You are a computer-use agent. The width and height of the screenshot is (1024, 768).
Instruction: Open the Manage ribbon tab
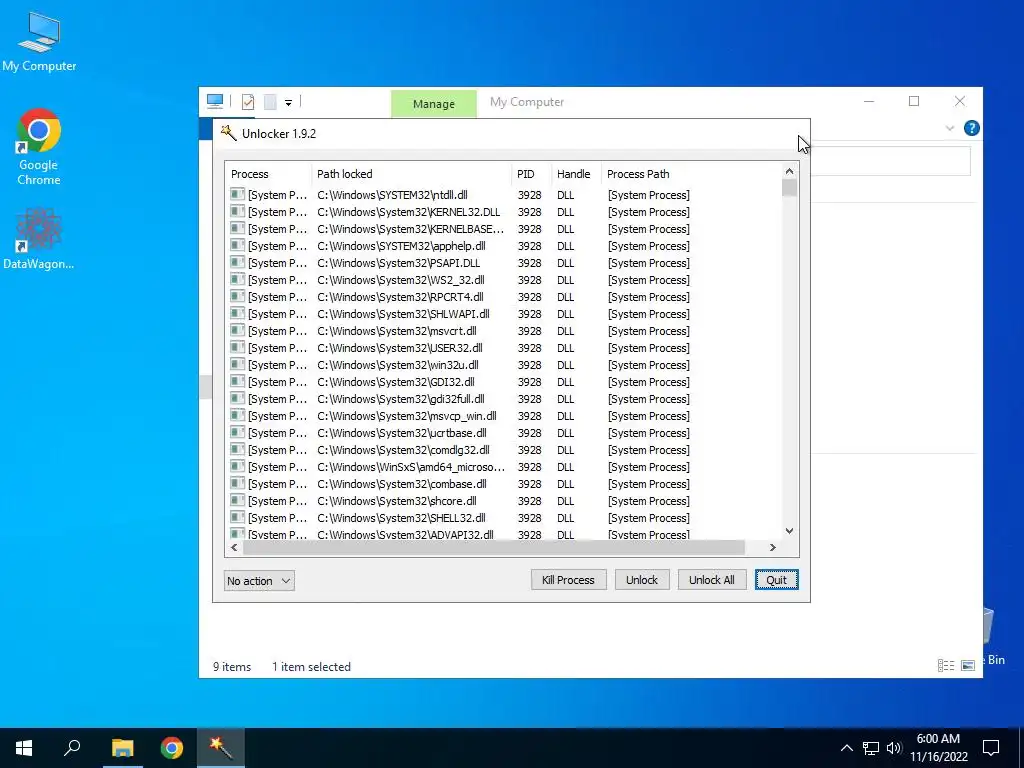click(434, 104)
